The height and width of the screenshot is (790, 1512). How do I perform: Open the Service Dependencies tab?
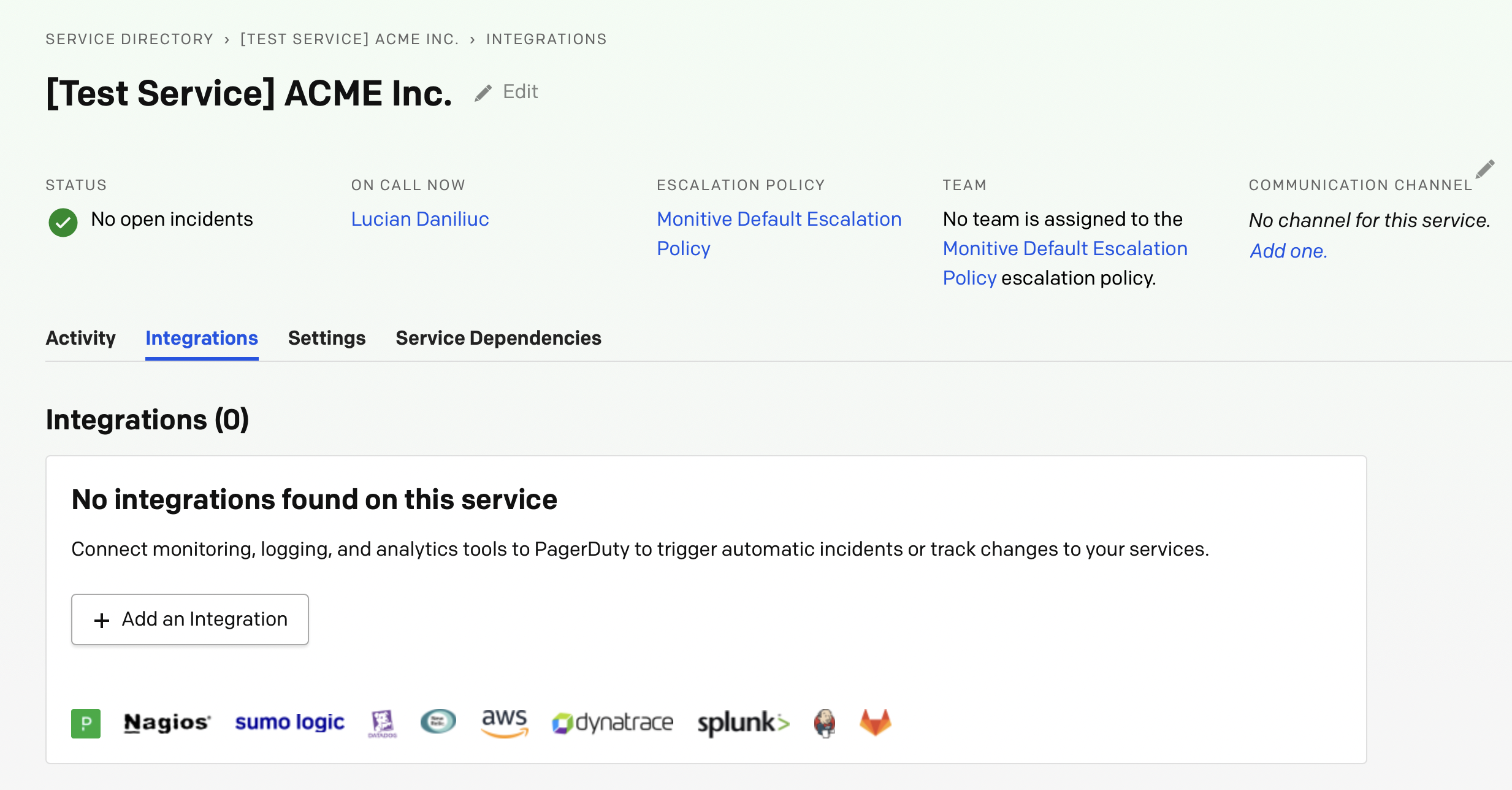498,338
